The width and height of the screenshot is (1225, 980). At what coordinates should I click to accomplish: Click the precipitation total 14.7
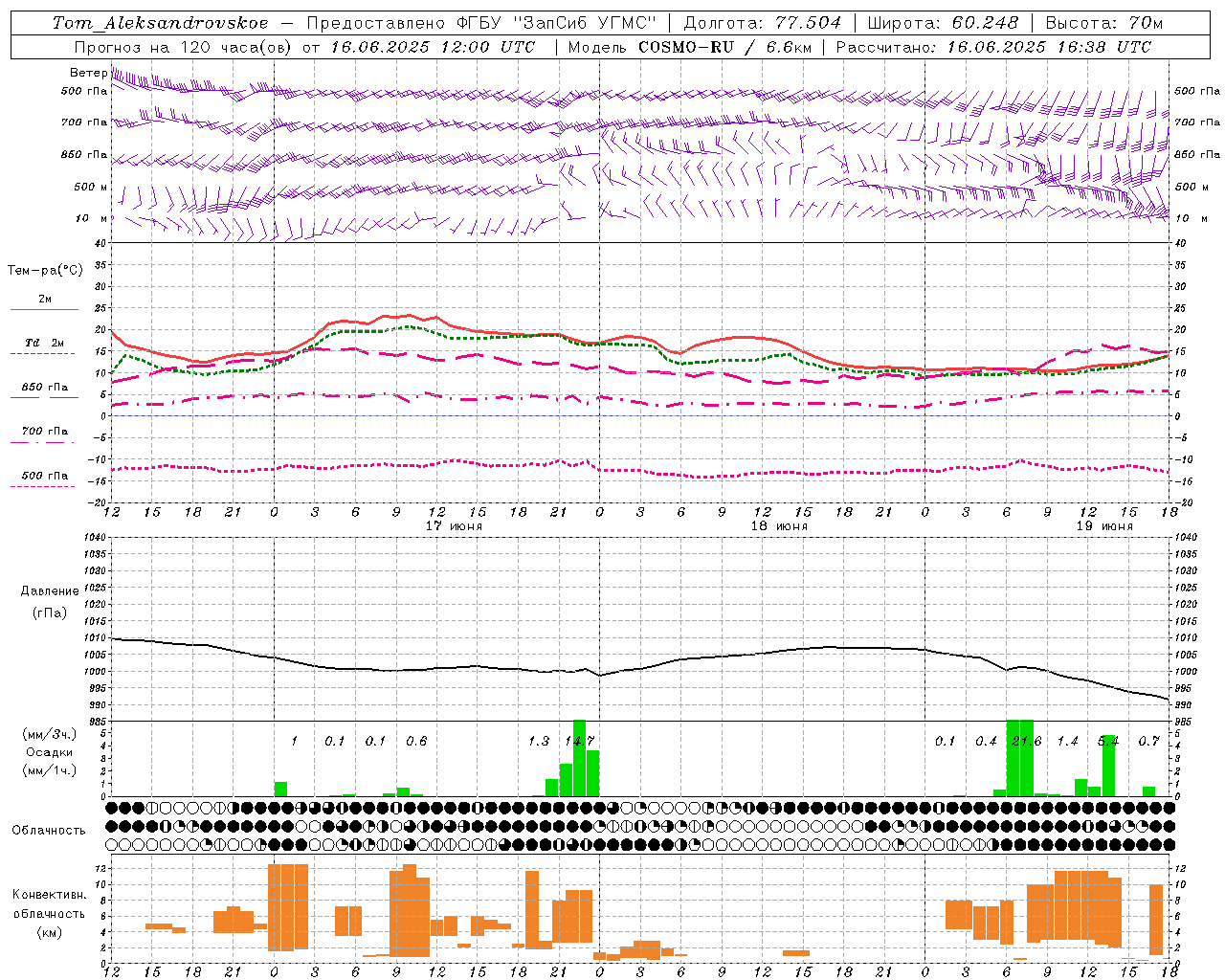579,741
